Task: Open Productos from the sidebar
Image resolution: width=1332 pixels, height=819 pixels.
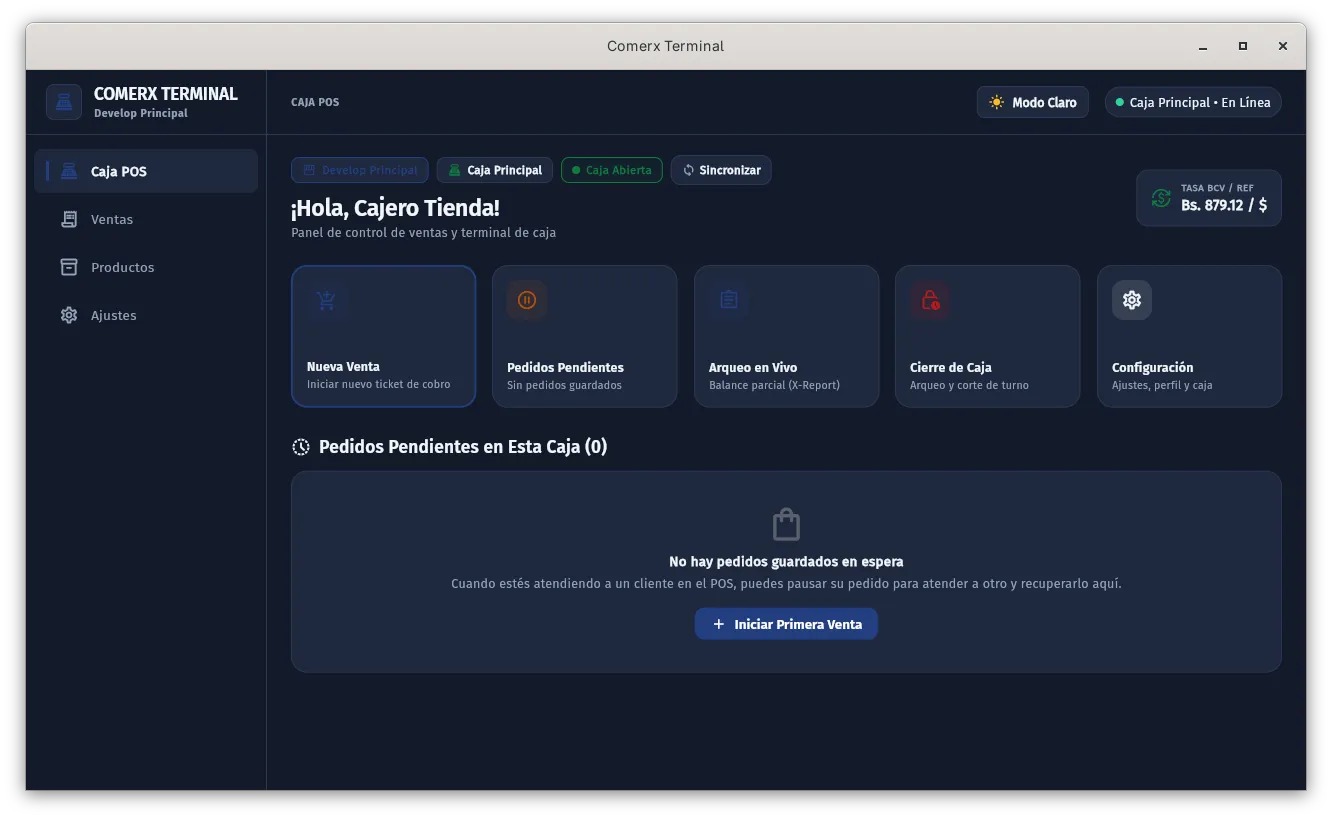Action: (x=146, y=267)
